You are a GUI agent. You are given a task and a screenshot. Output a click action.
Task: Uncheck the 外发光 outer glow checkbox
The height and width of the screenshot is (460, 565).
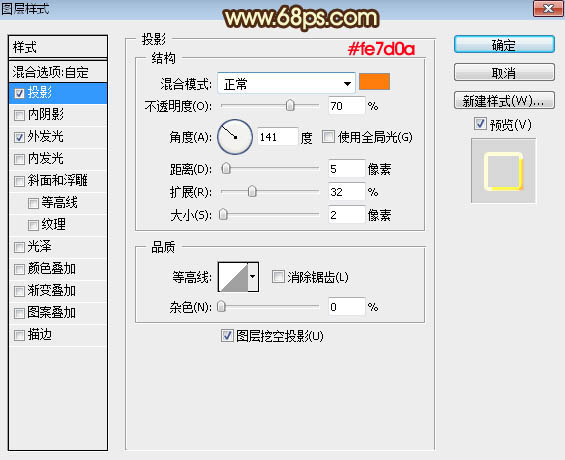pyautogui.click(x=19, y=137)
